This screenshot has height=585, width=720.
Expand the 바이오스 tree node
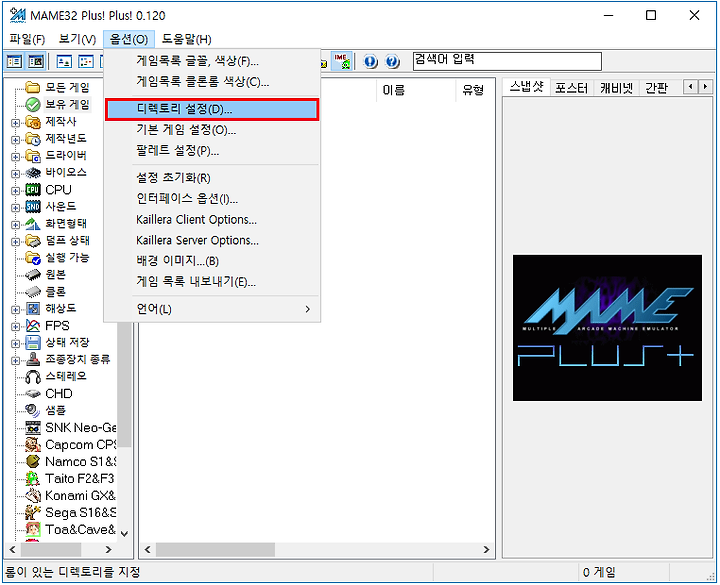click(x=15, y=174)
